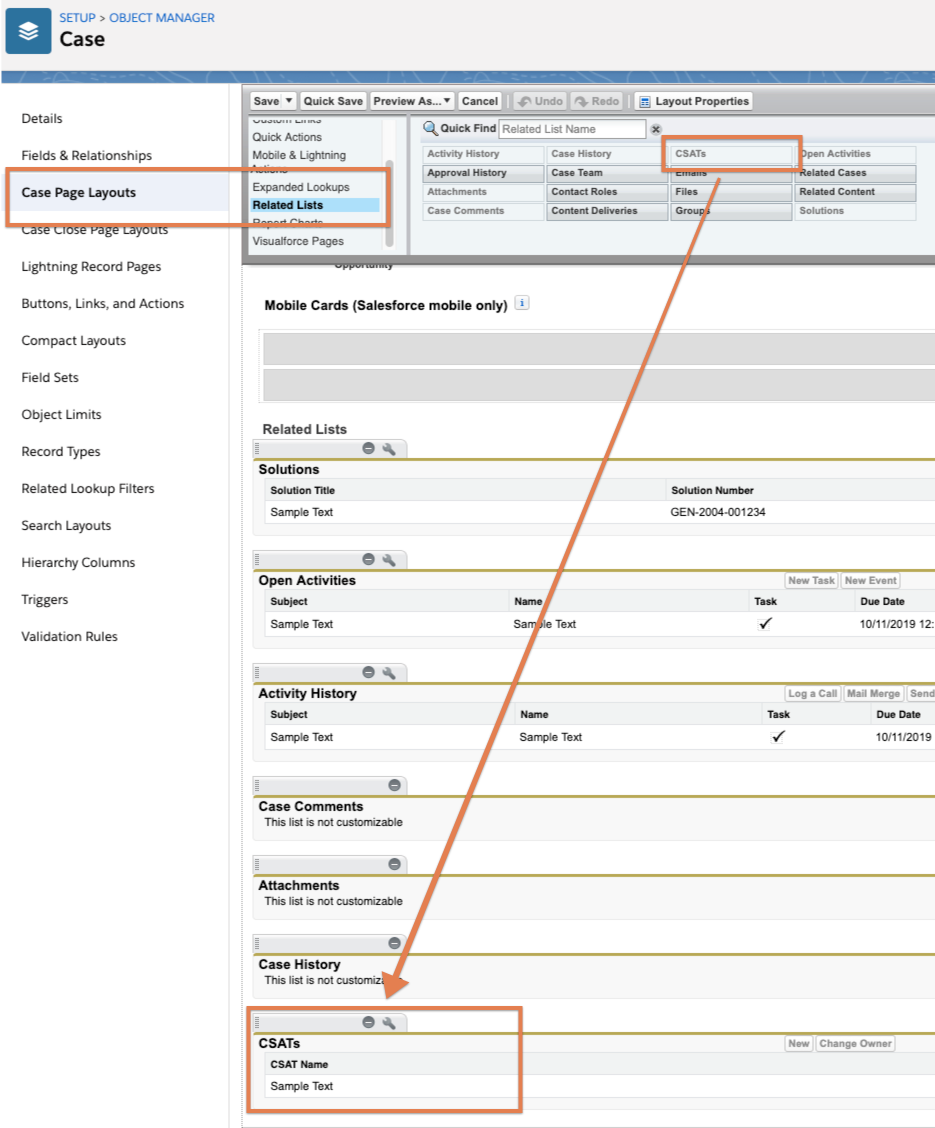Click the remove icon on Solutions related list
Image resolution: width=935 pixels, height=1128 pixels.
click(x=368, y=449)
